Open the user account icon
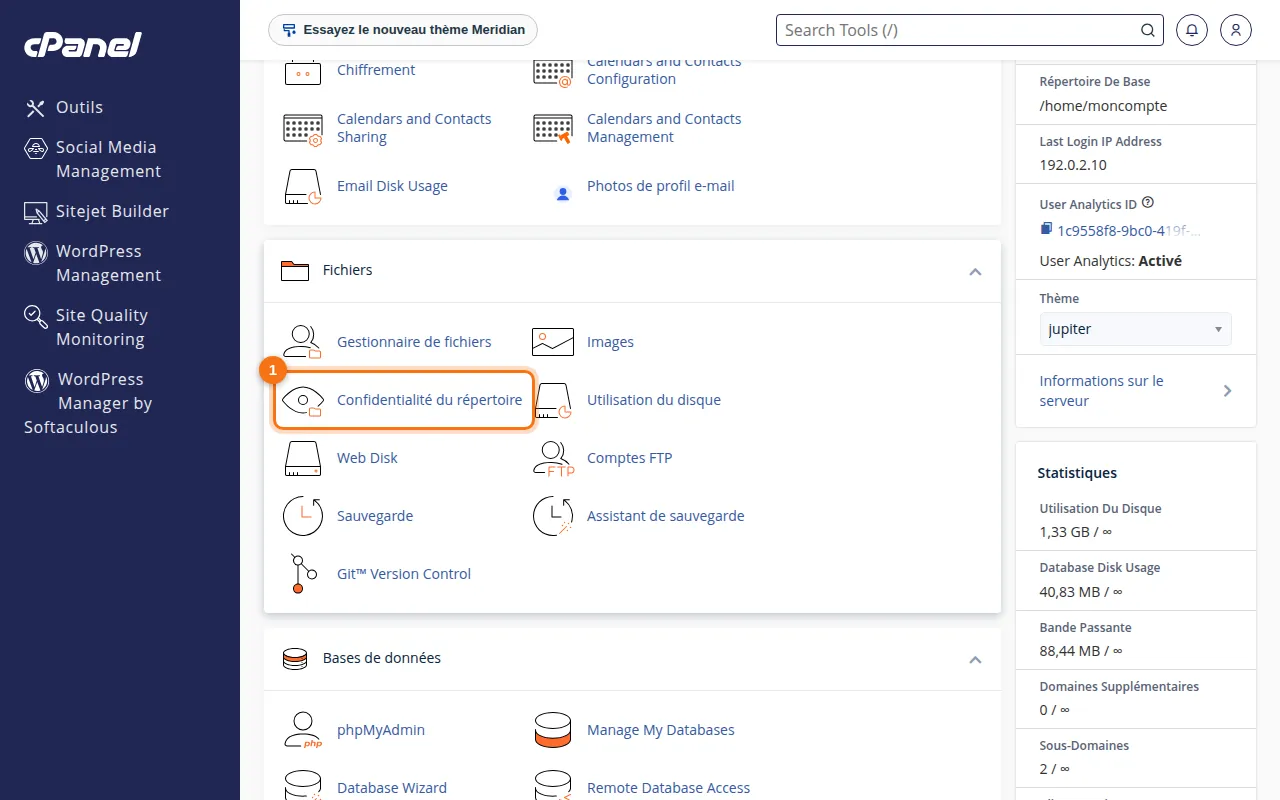Screen dimensions: 1280x800 pos(1236,30)
